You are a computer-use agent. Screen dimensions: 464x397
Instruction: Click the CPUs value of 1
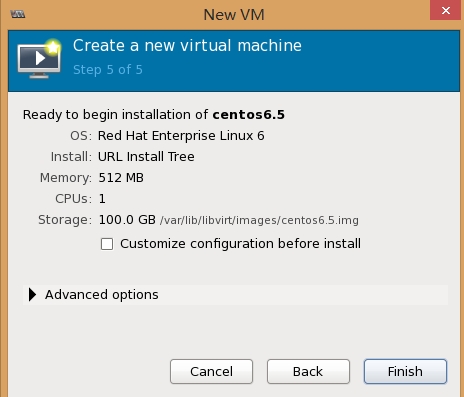point(102,199)
